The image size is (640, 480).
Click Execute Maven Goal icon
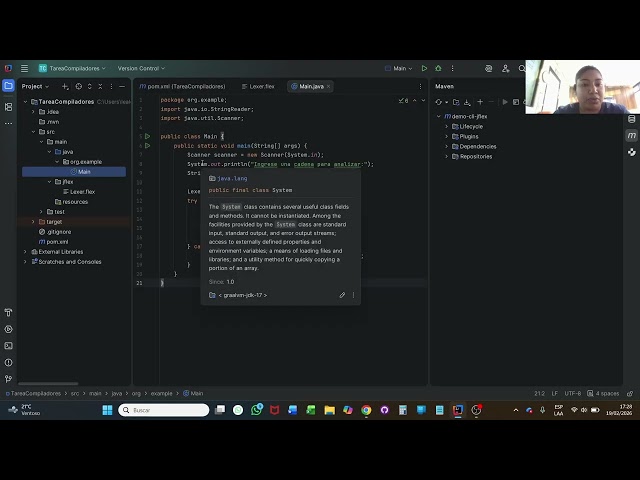[x=516, y=102]
